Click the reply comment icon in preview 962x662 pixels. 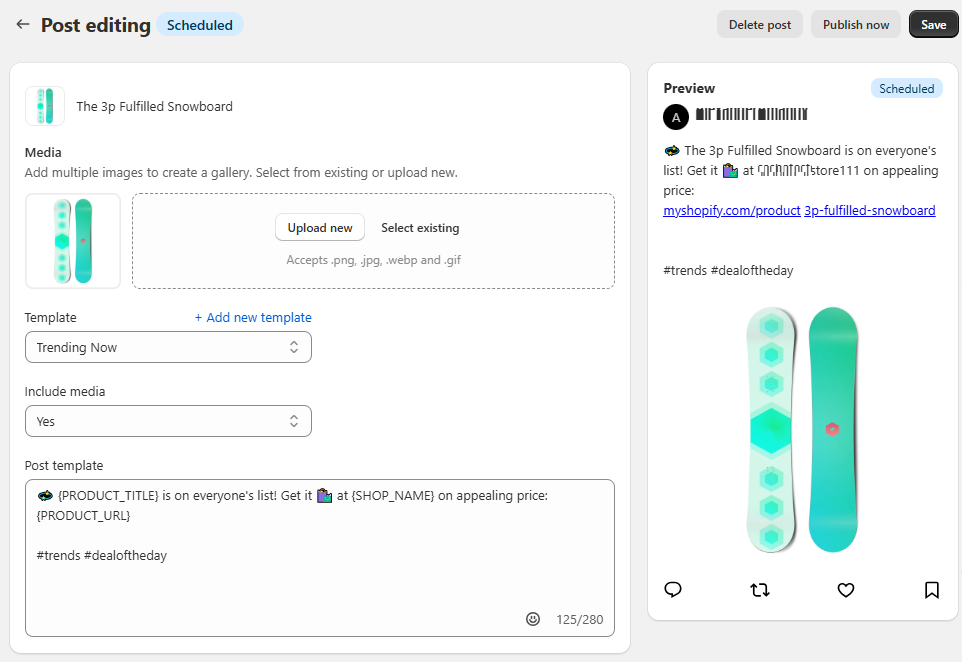673,590
